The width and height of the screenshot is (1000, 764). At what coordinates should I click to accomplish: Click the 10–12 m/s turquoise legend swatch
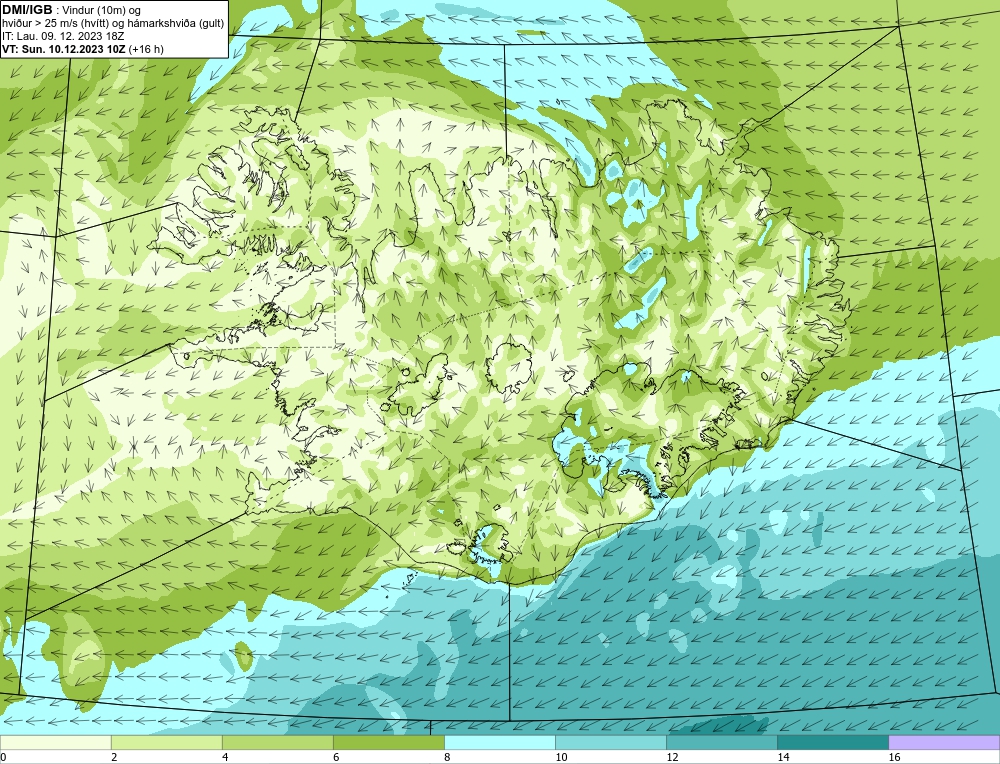[610, 742]
